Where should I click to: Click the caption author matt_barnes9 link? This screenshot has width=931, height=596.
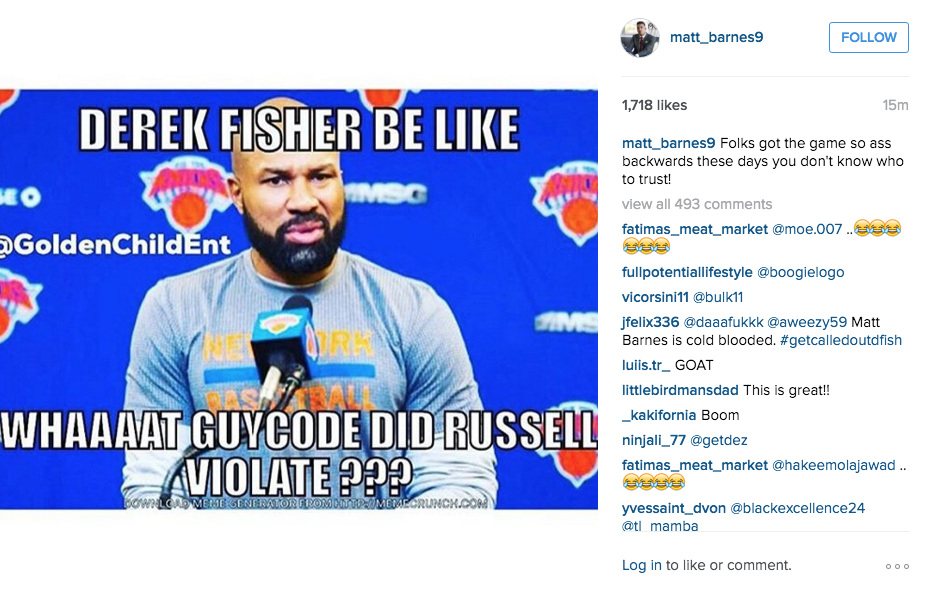tap(669, 144)
